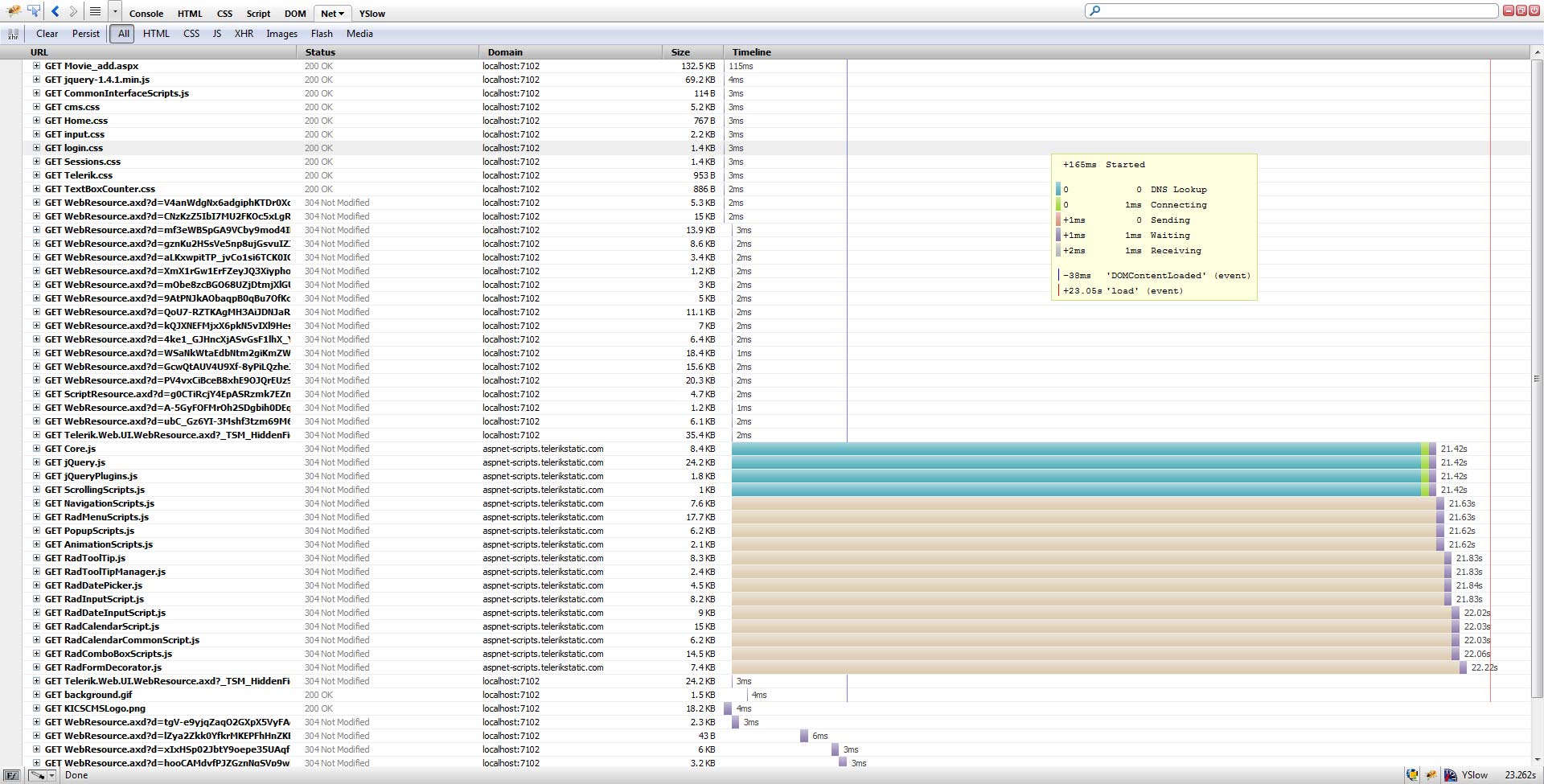1544x784 pixels.
Task: Show only XHR requests
Action: (x=244, y=34)
